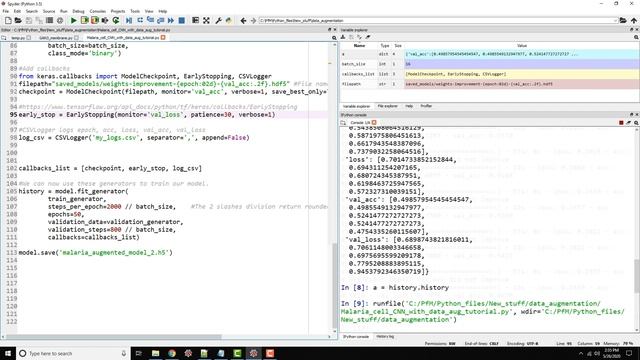Viewport: 640px width, 360px height.
Task: Switch to the File explorer tab
Action: pos(387,106)
